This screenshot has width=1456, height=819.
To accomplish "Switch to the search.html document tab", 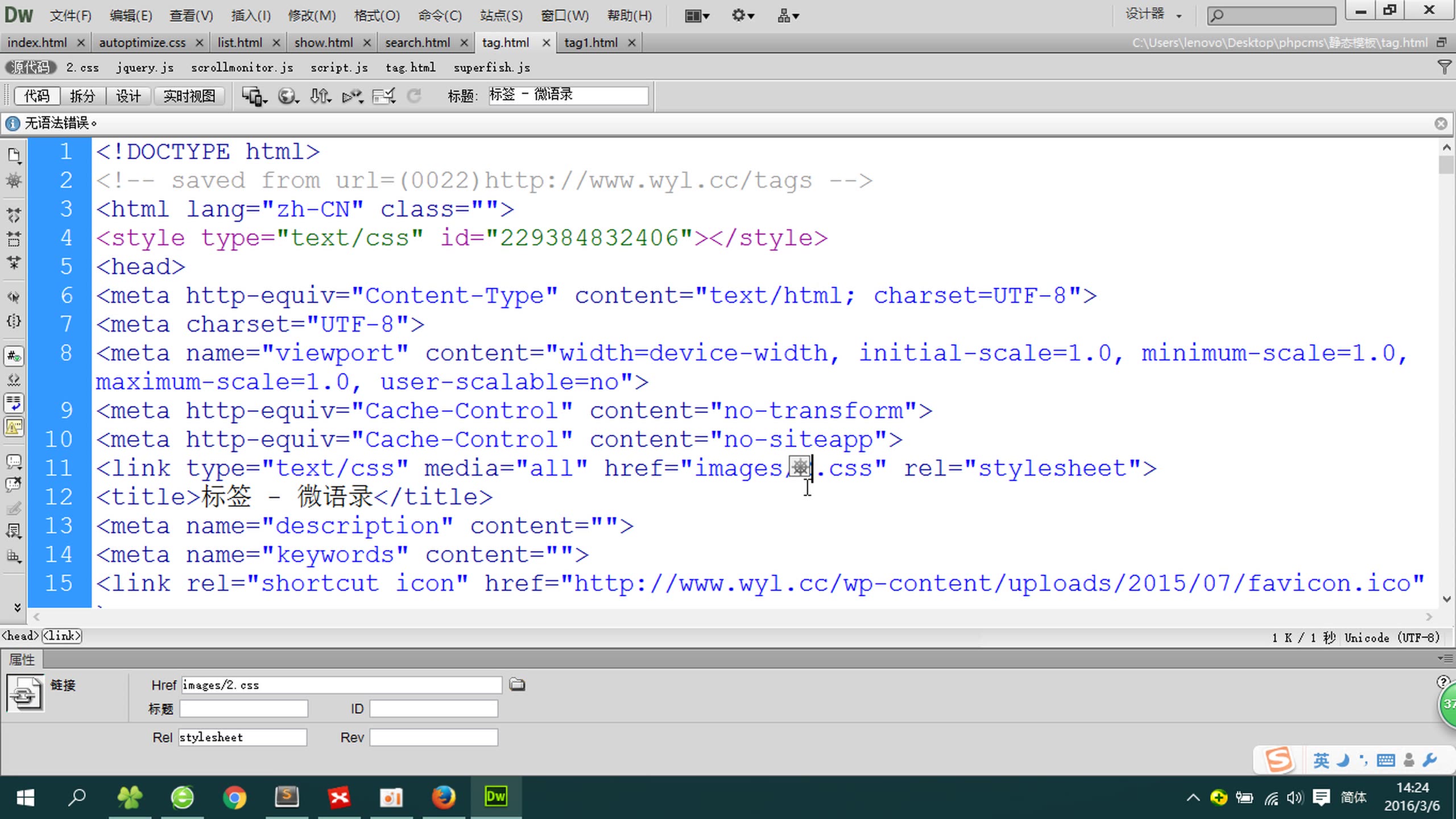I will pyautogui.click(x=417, y=43).
